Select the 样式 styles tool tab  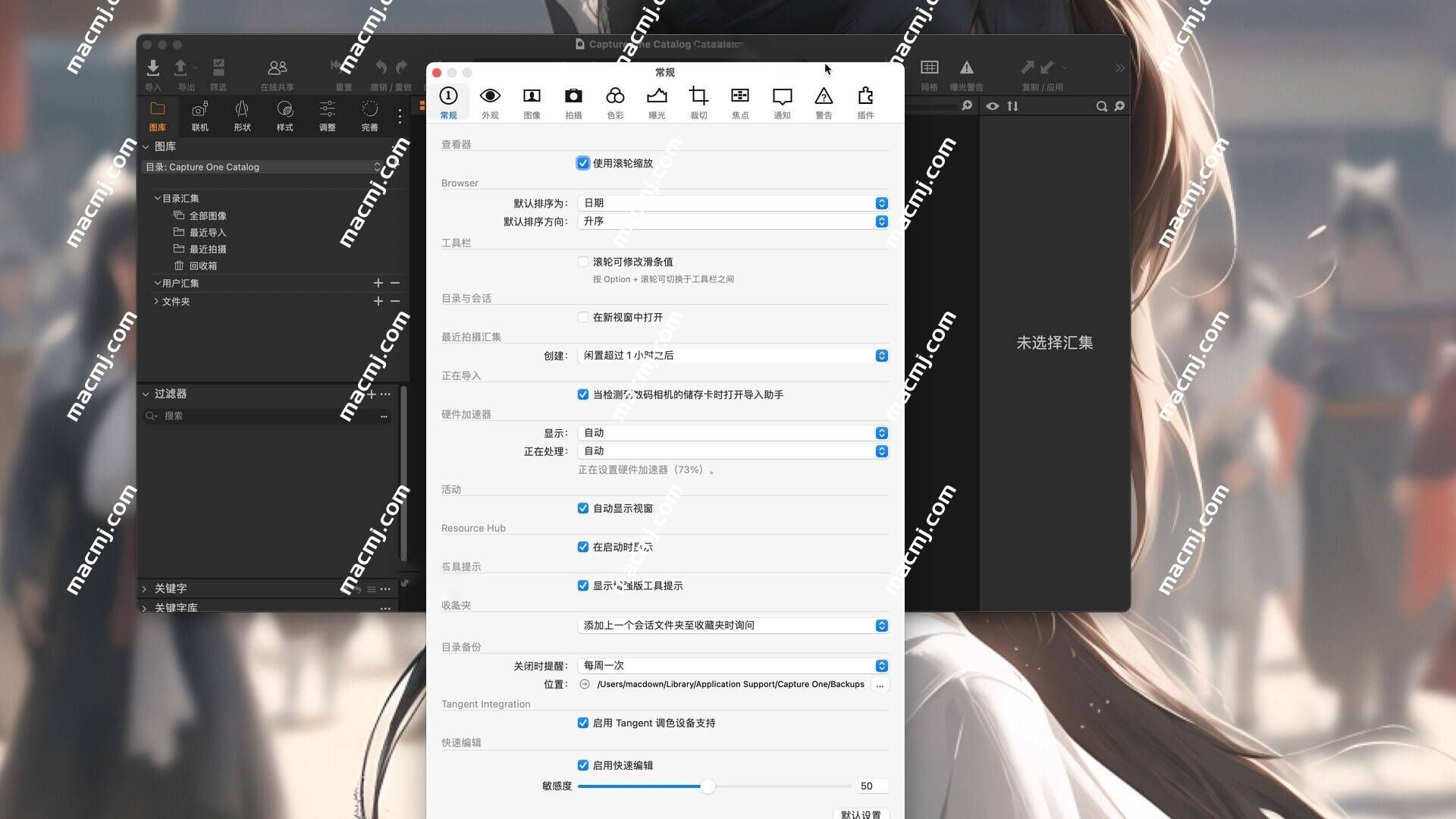(x=284, y=116)
